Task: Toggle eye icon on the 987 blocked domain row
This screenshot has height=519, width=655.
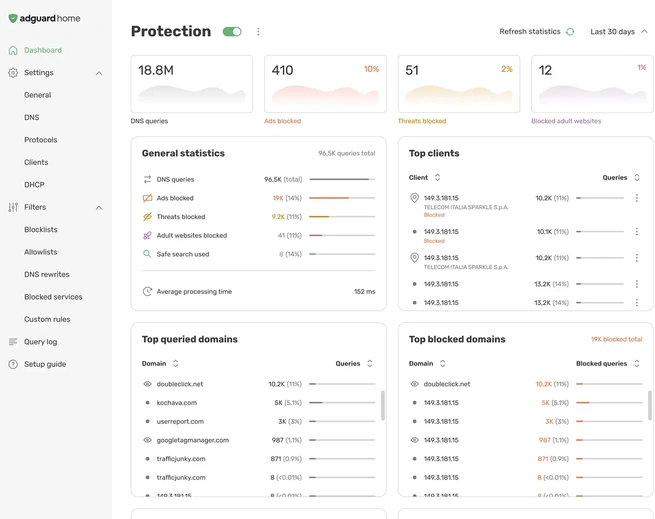Action: (414, 440)
